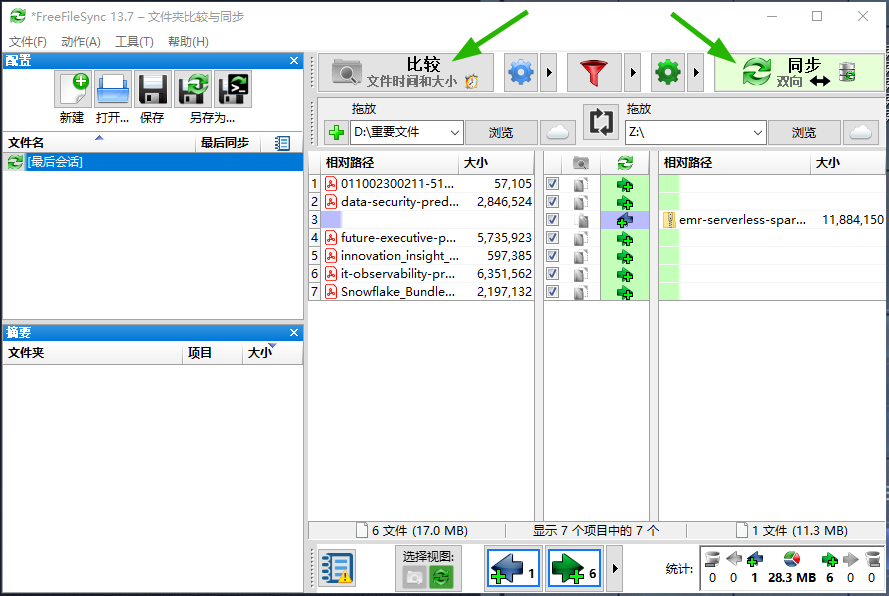The image size is (889, 596).
Task: Open the log panel icon with warning
Action: [x=337, y=569]
